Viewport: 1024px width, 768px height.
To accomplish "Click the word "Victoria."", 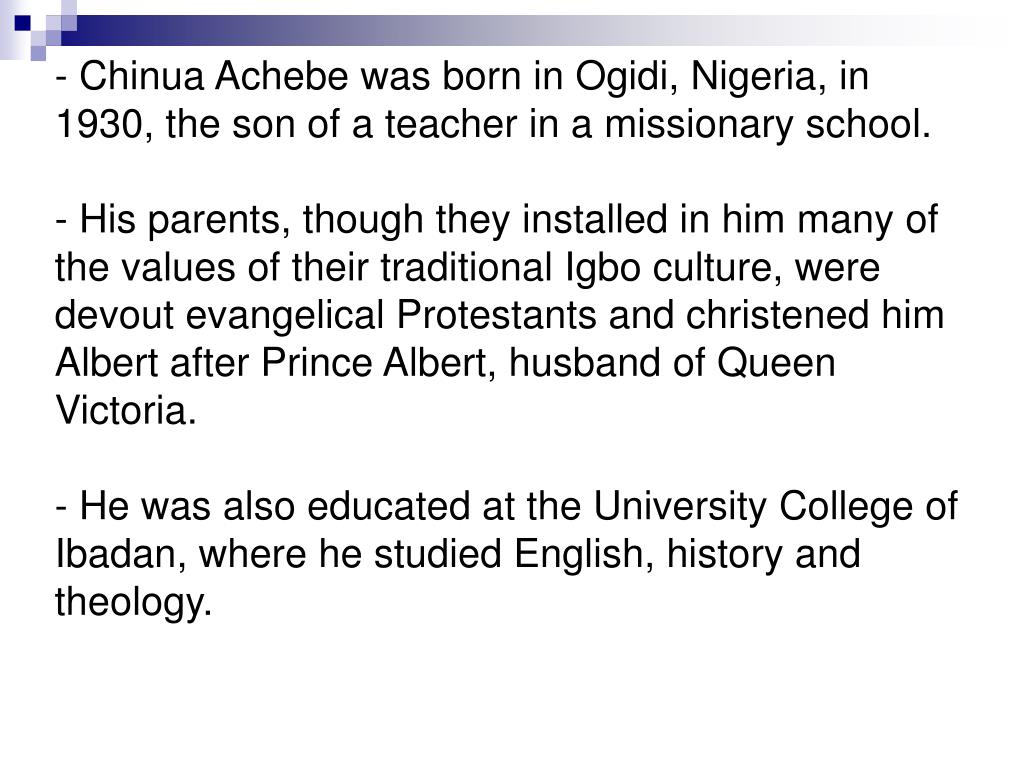I will point(125,411).
